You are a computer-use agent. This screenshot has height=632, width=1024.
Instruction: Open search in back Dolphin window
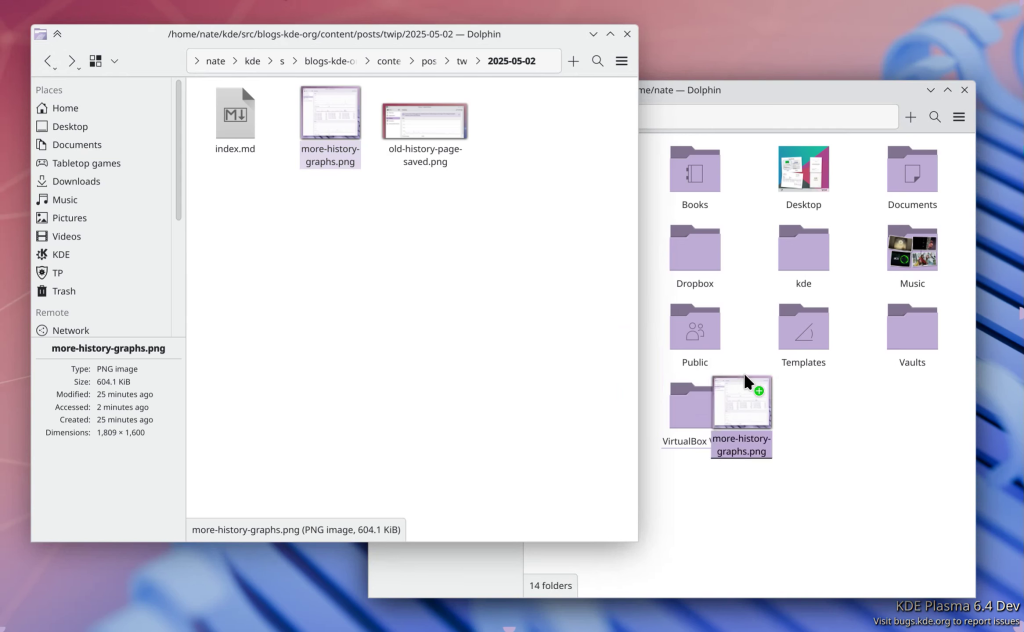pos(935,117)
